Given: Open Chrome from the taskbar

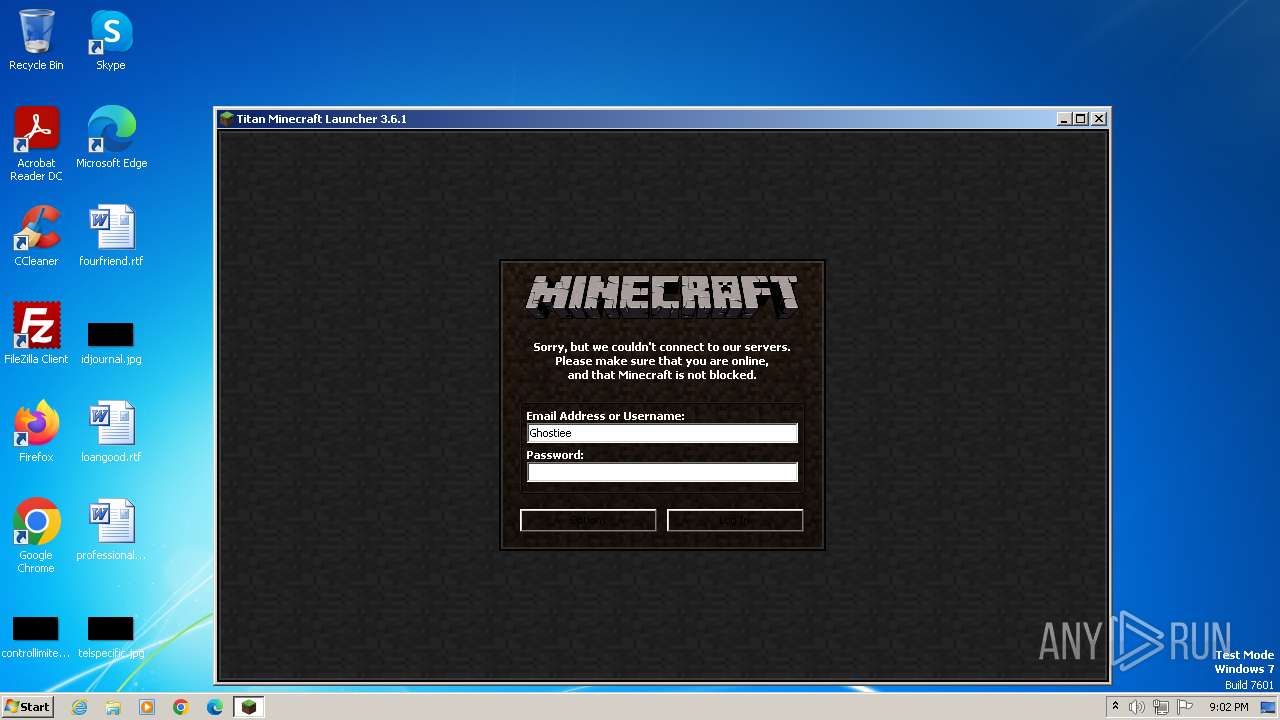Looking at the screenshot, I should point(181,707).
